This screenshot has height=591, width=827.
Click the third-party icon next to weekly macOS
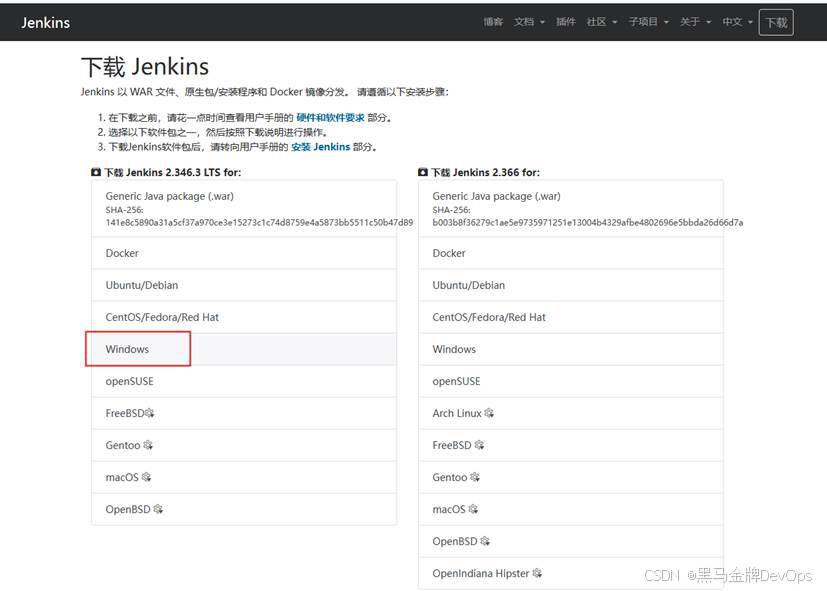point(473,509)
